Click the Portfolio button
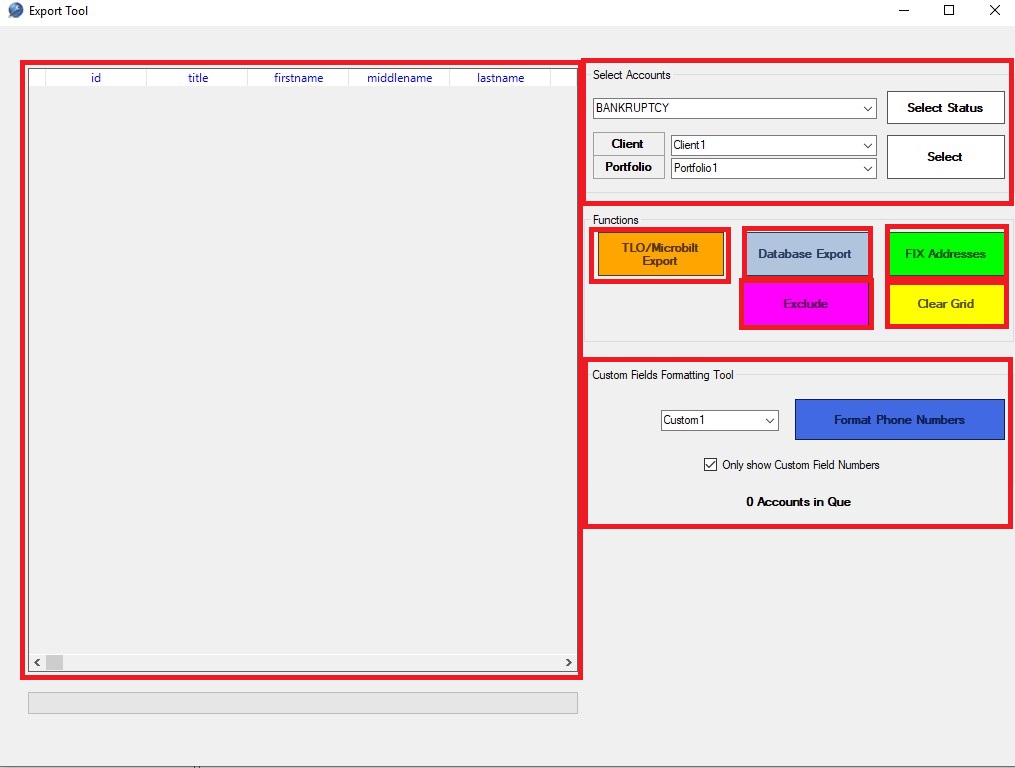1015x768 pixels. point(628,167)
